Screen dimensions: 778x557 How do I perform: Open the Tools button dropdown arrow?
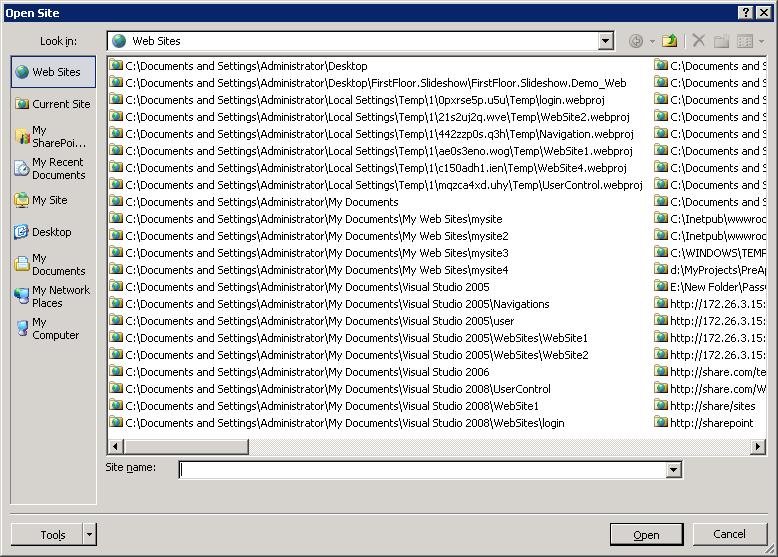89,535
